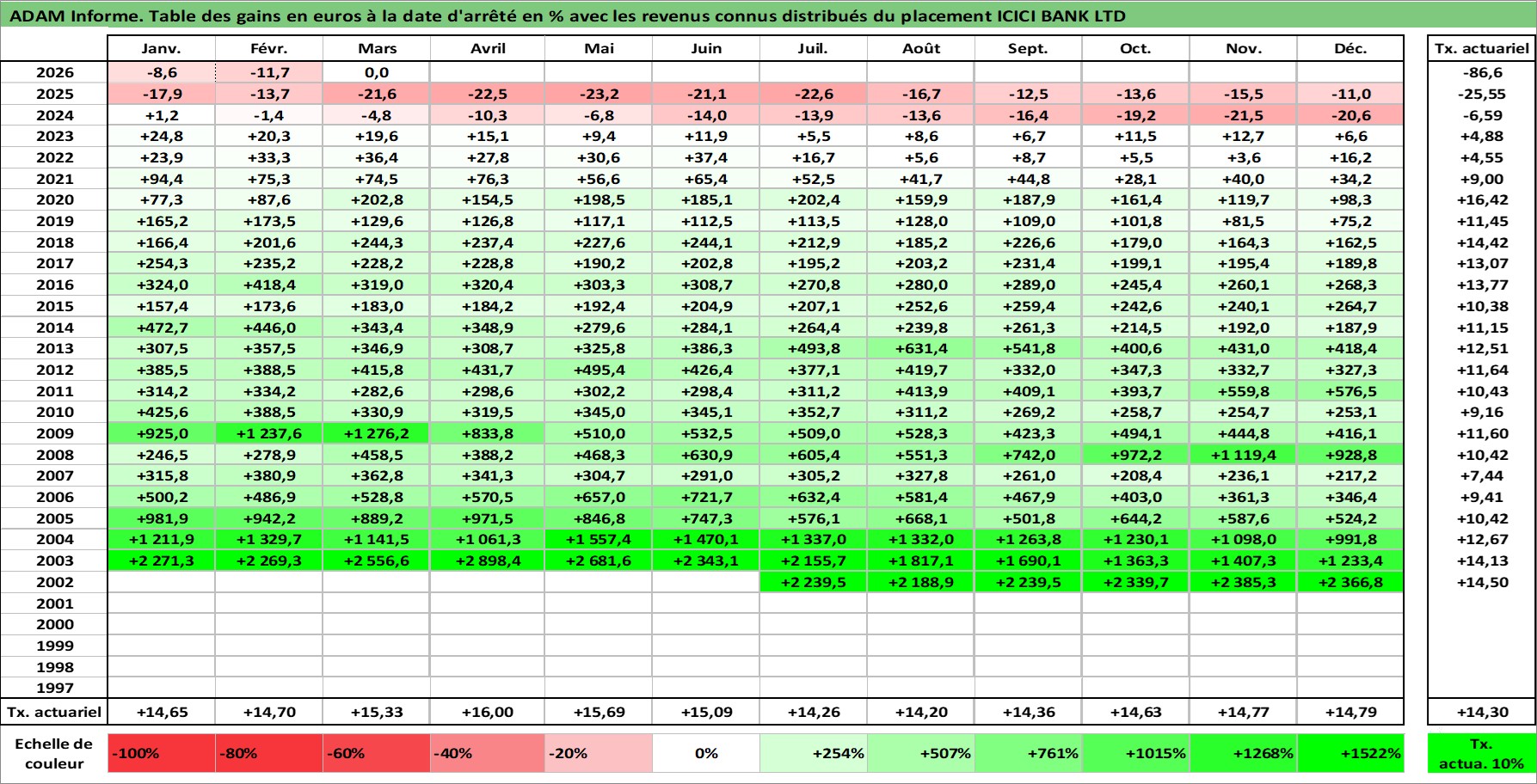Click the cell with value +2 188,9
The image size is (1537, 784).
920,582
